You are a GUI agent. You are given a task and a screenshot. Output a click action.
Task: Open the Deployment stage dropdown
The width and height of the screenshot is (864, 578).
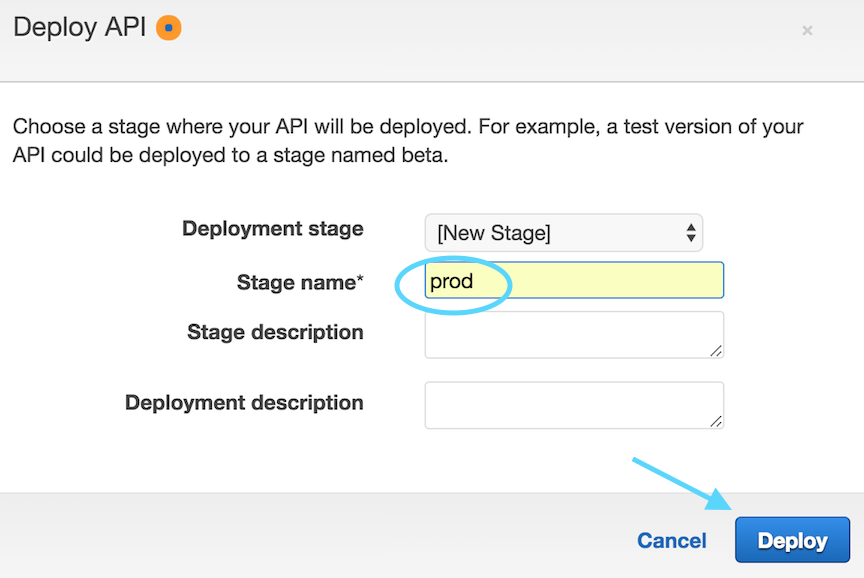[x=564, y=233]
